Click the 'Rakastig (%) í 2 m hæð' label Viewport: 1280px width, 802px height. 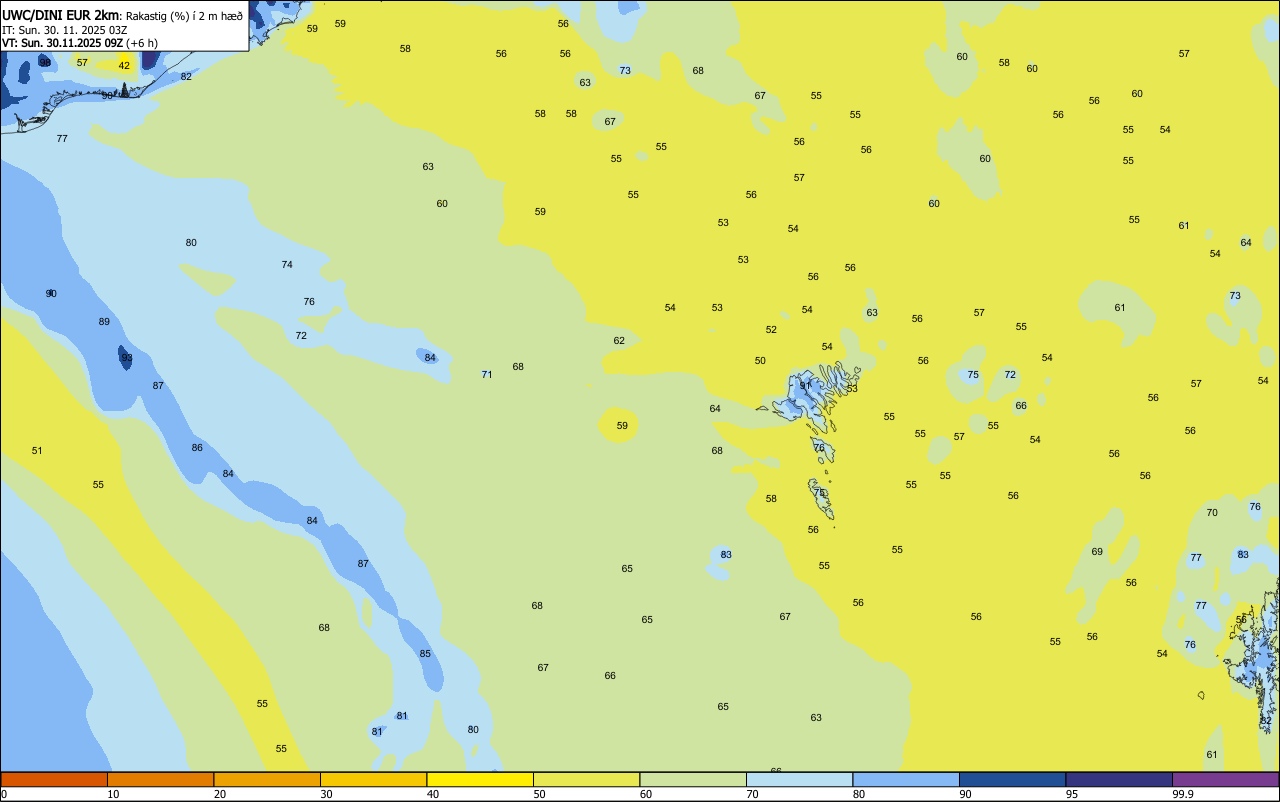point(184,15)
